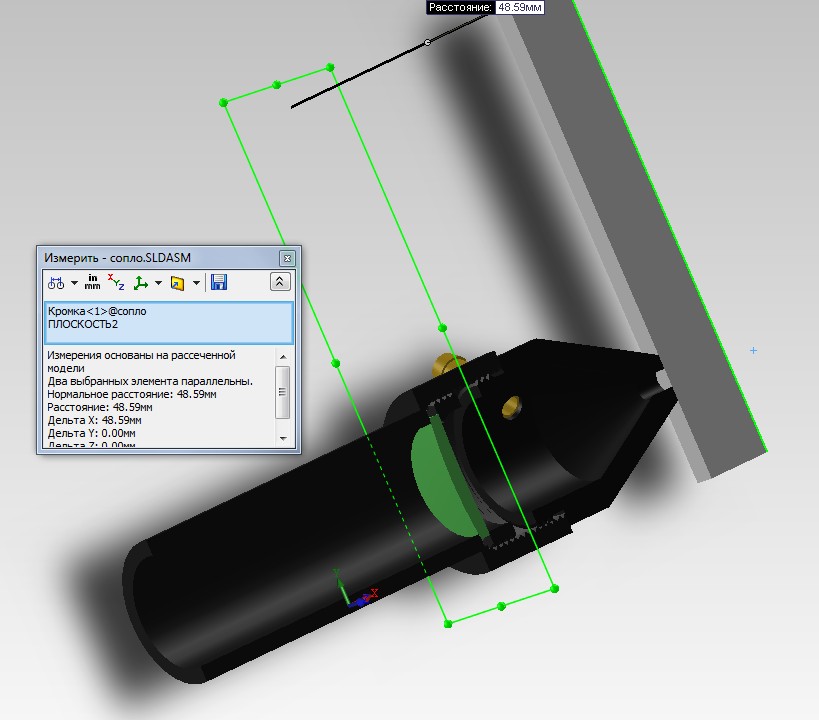Select Кромка<1>@сопло in the selection list

click(97, 311)
